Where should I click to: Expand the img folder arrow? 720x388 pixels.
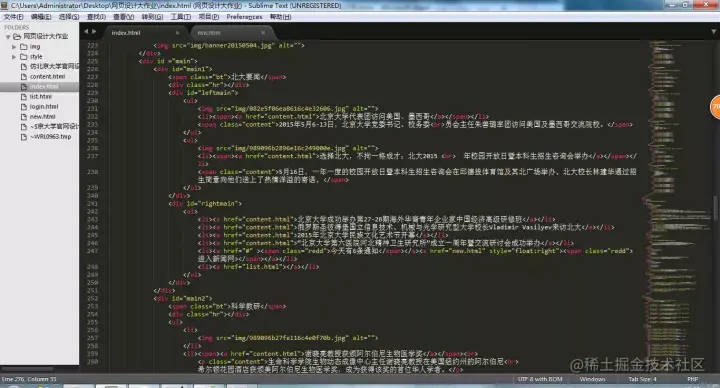[x=14, y=47]
